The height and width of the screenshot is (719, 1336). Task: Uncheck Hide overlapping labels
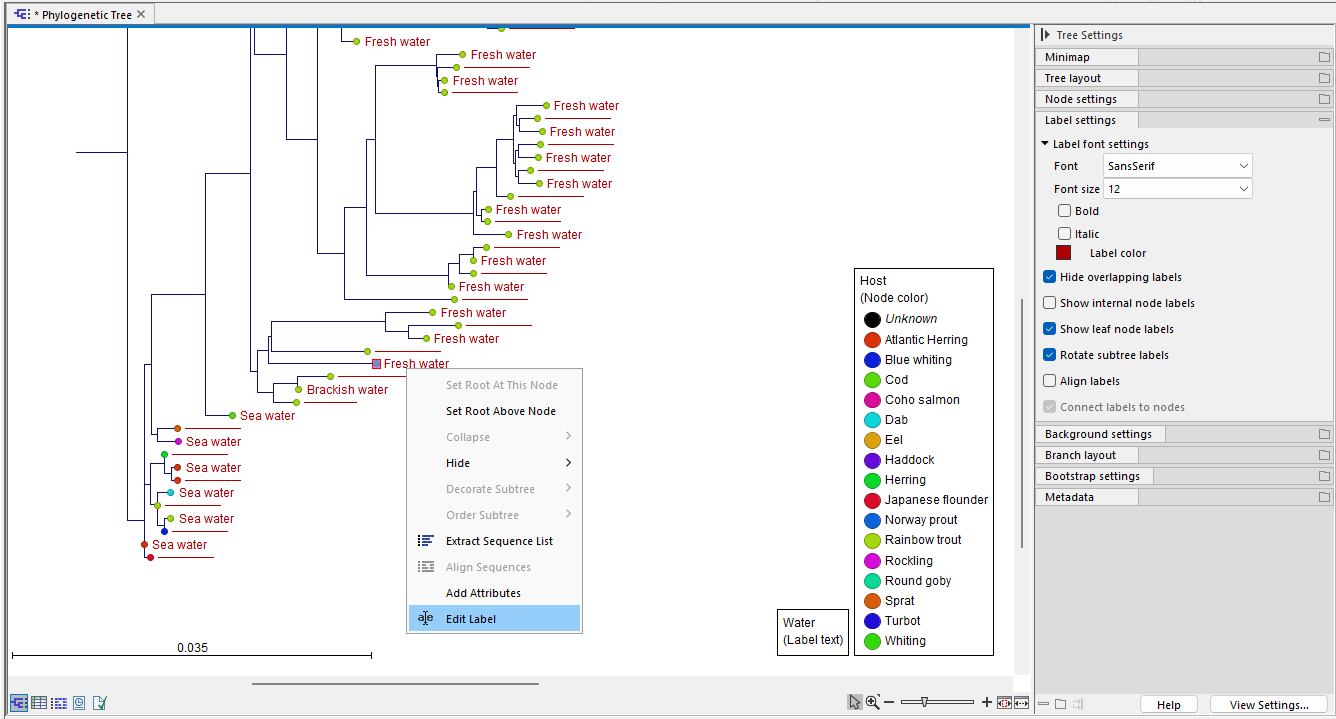(x=1050, y=277)
